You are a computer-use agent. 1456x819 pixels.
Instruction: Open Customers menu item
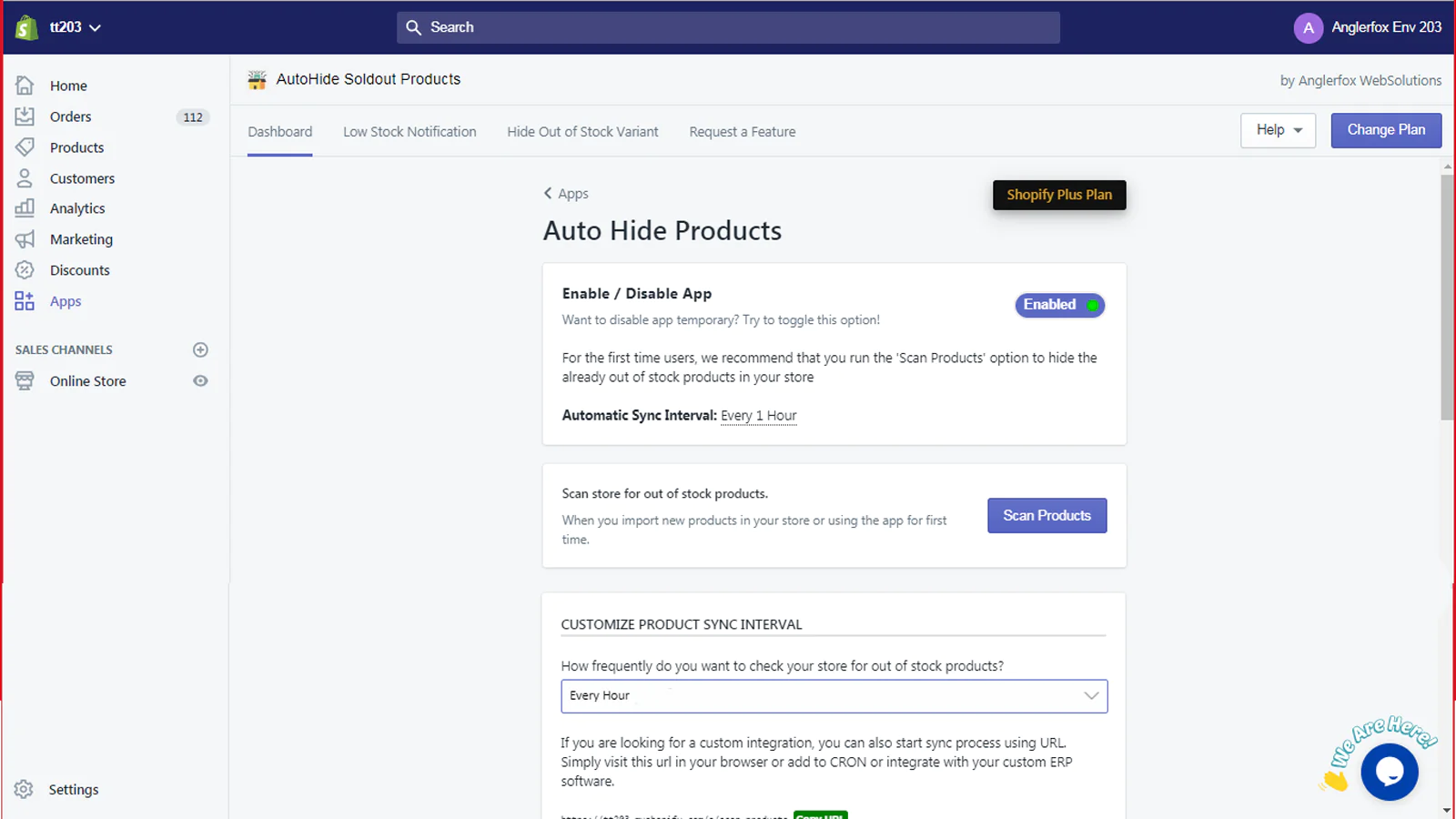tap(82, 178)
